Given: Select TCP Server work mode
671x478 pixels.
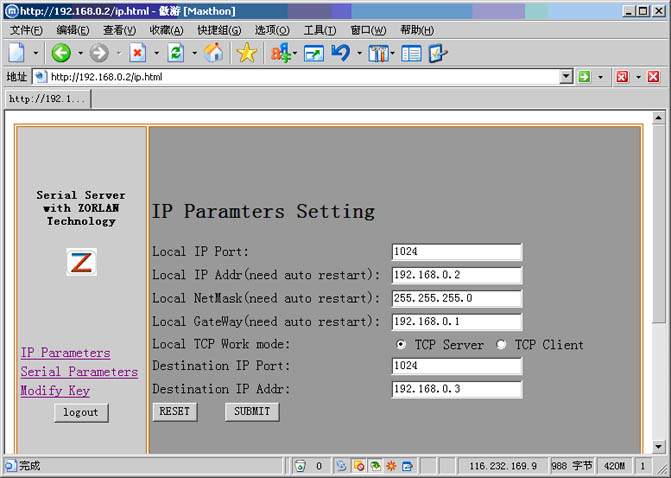Looking at the screenshot, I should 401,345.
